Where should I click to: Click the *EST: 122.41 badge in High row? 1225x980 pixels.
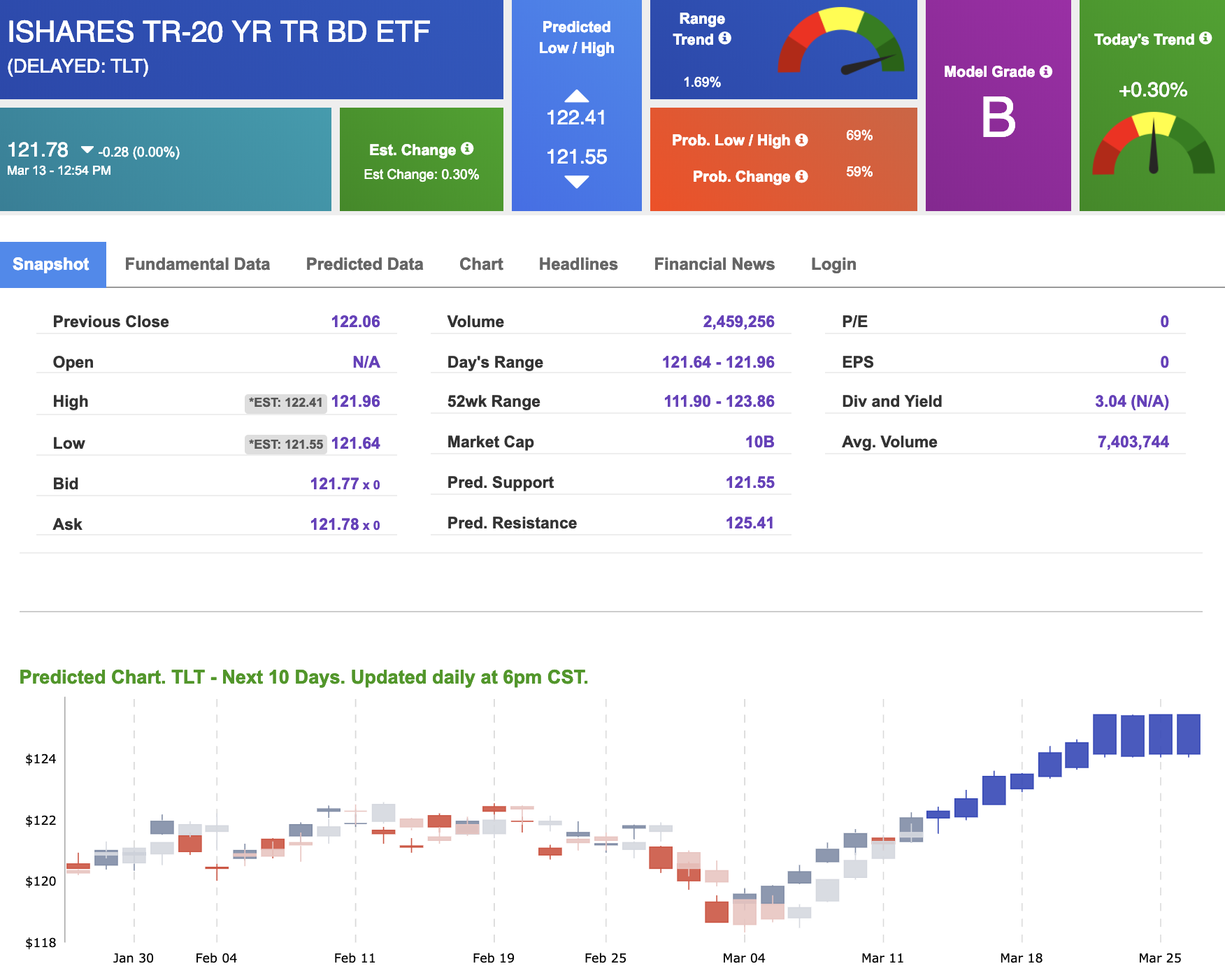tap(286, 403)
